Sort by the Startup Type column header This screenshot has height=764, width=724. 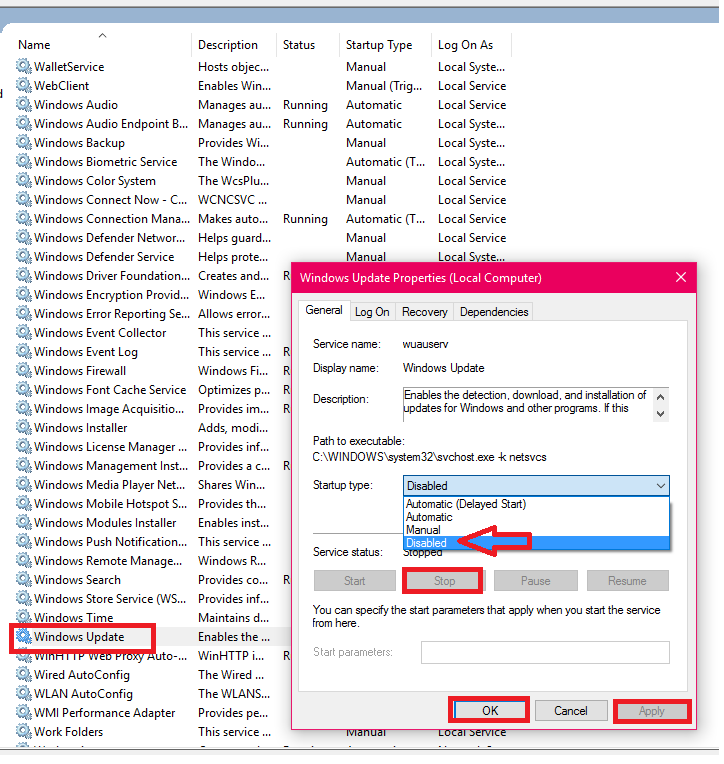pos(385,44)
